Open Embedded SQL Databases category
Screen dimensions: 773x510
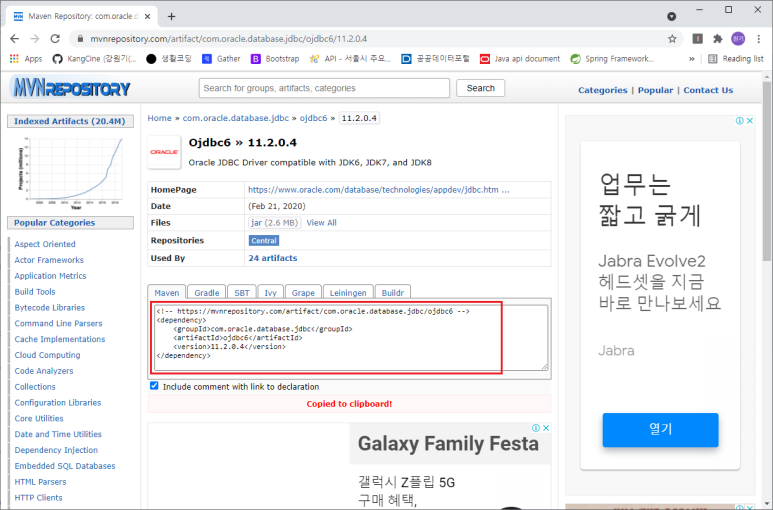pos(65,466)
